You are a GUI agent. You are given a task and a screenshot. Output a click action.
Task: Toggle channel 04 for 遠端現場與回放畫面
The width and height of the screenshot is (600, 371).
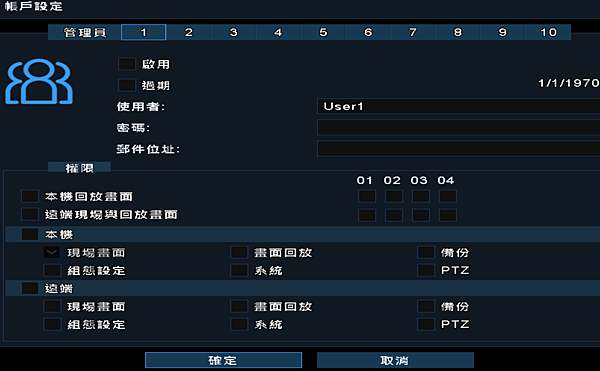click(447, 215)
